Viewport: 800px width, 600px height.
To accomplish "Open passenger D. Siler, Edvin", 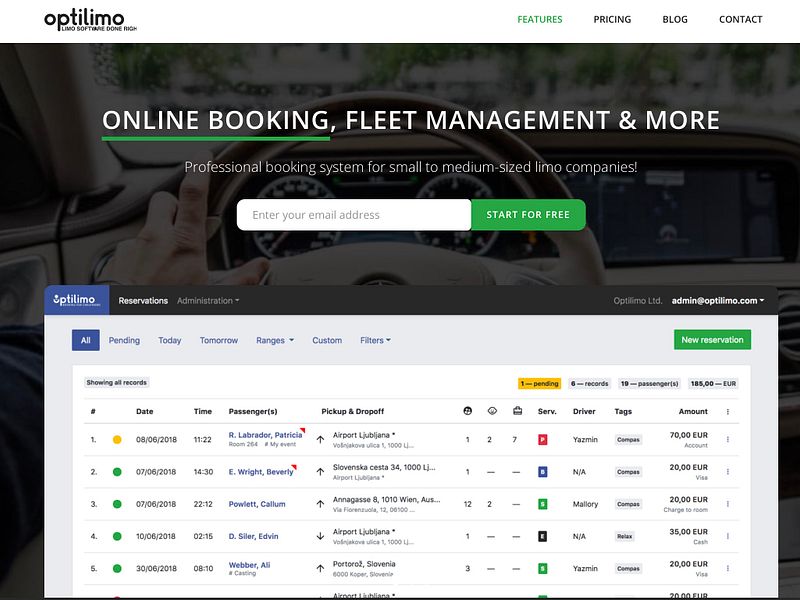I will (253, 536).
